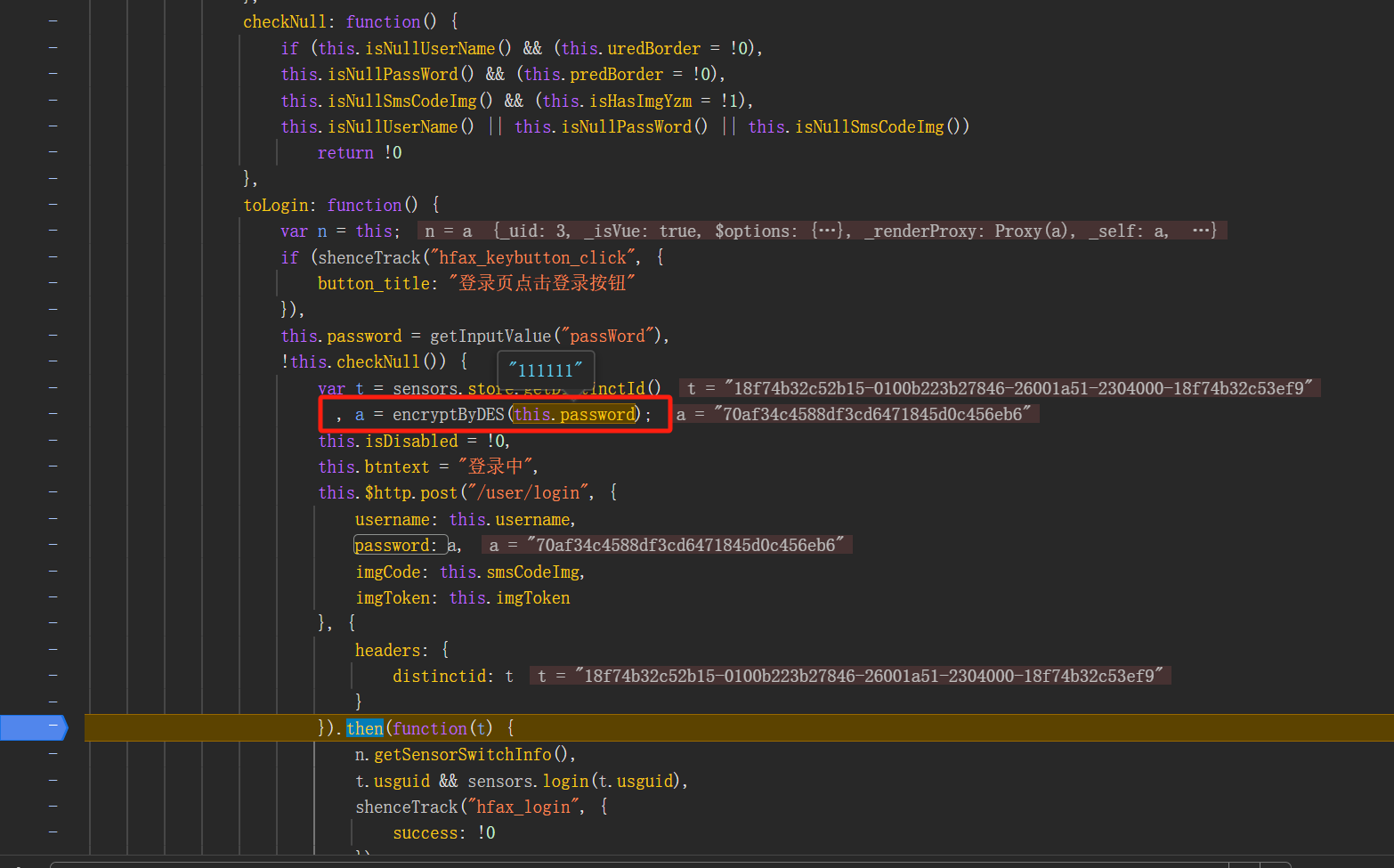Viewport: 1394px width, 868px height.
Task: Click the gutter dash beside the 'distinctid: t' line
Action: [x=53, y=675]
